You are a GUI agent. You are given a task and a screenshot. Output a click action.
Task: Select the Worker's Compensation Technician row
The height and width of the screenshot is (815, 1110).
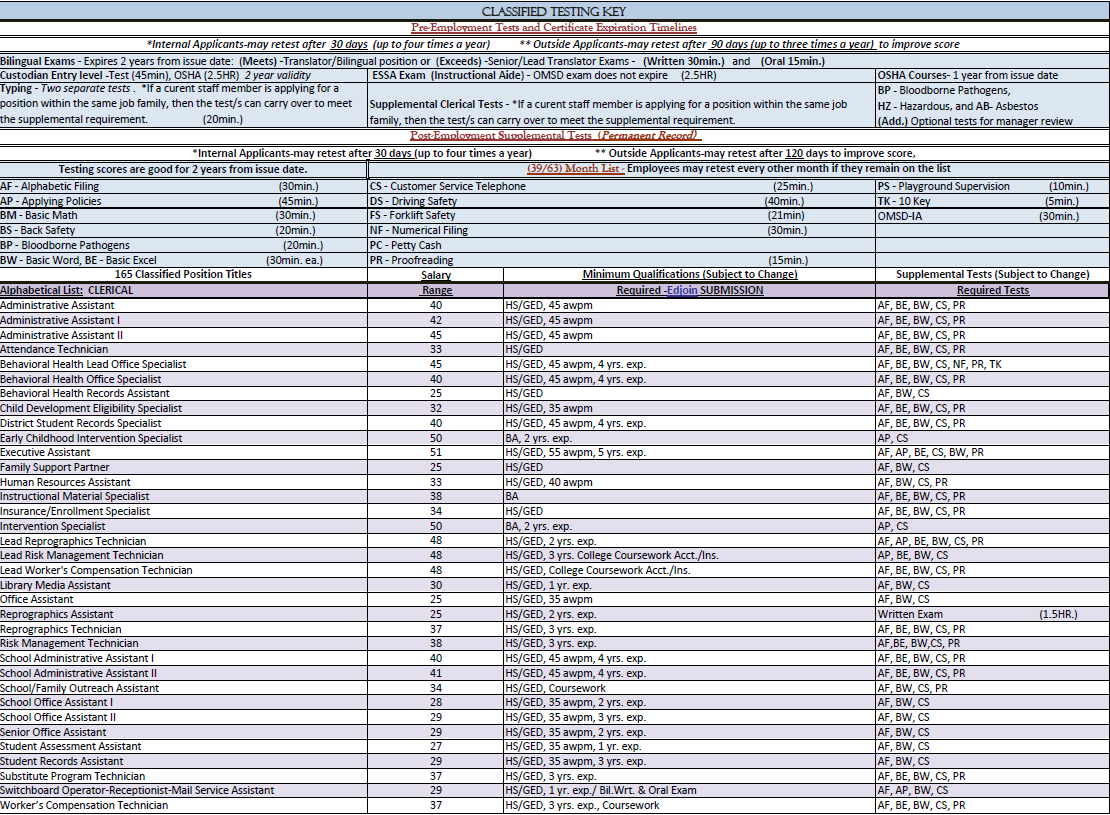point(84,805)
